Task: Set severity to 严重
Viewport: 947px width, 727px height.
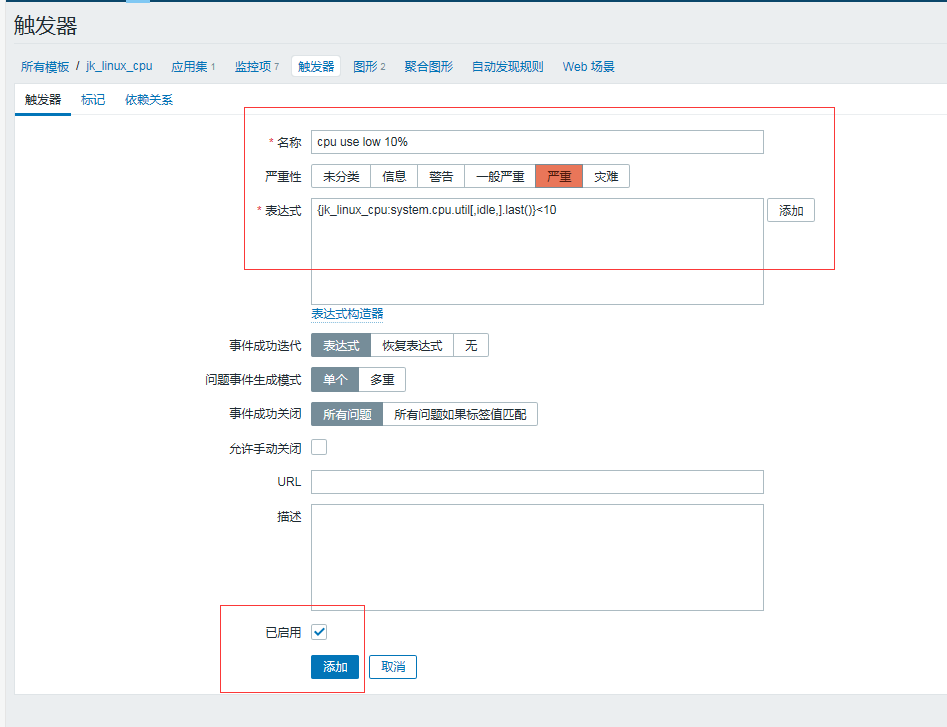Action: click(559, 176)
